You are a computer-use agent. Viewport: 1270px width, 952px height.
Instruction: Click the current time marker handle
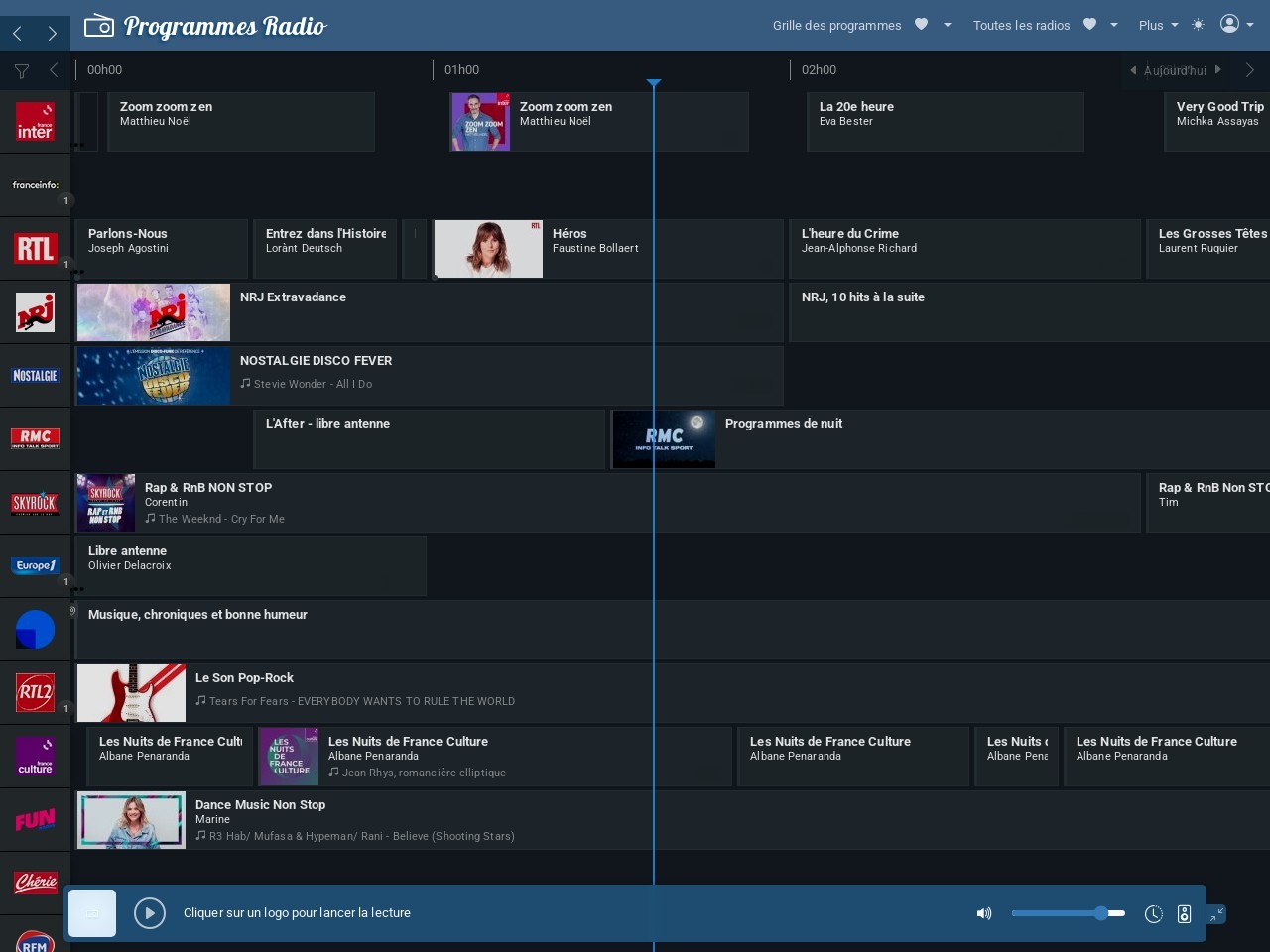point(653,83)
